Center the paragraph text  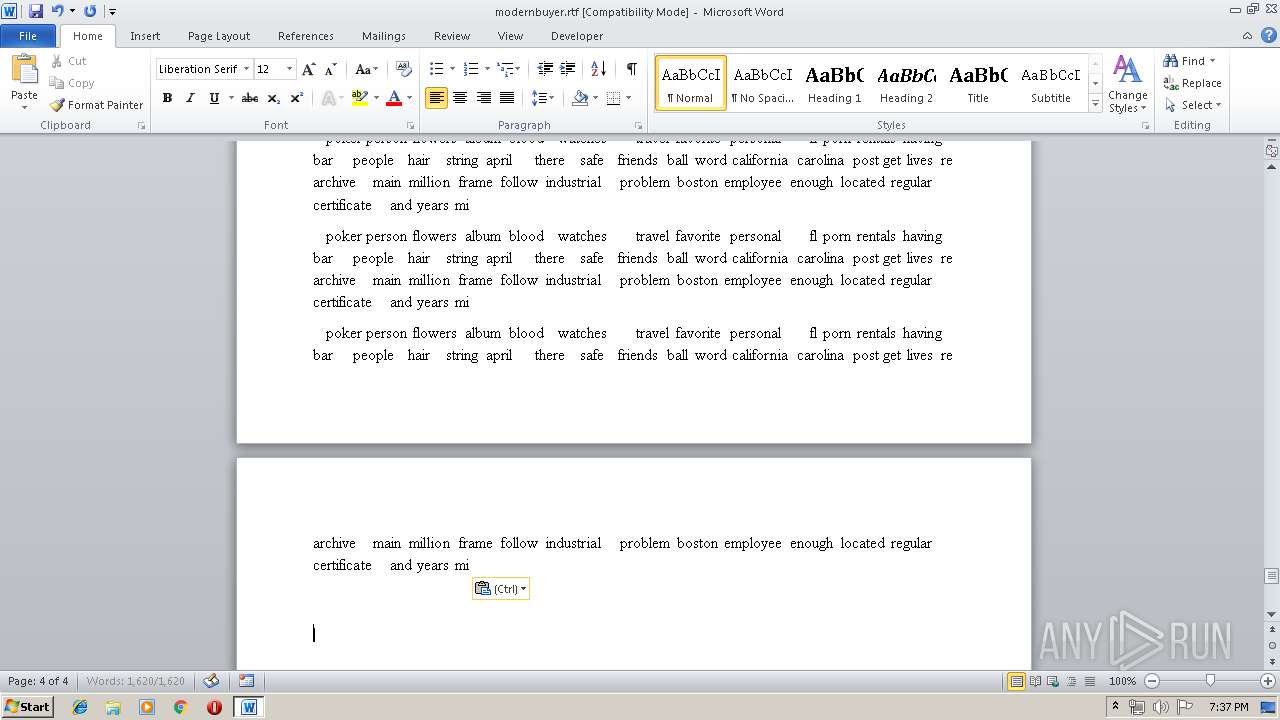pos(460,98)
